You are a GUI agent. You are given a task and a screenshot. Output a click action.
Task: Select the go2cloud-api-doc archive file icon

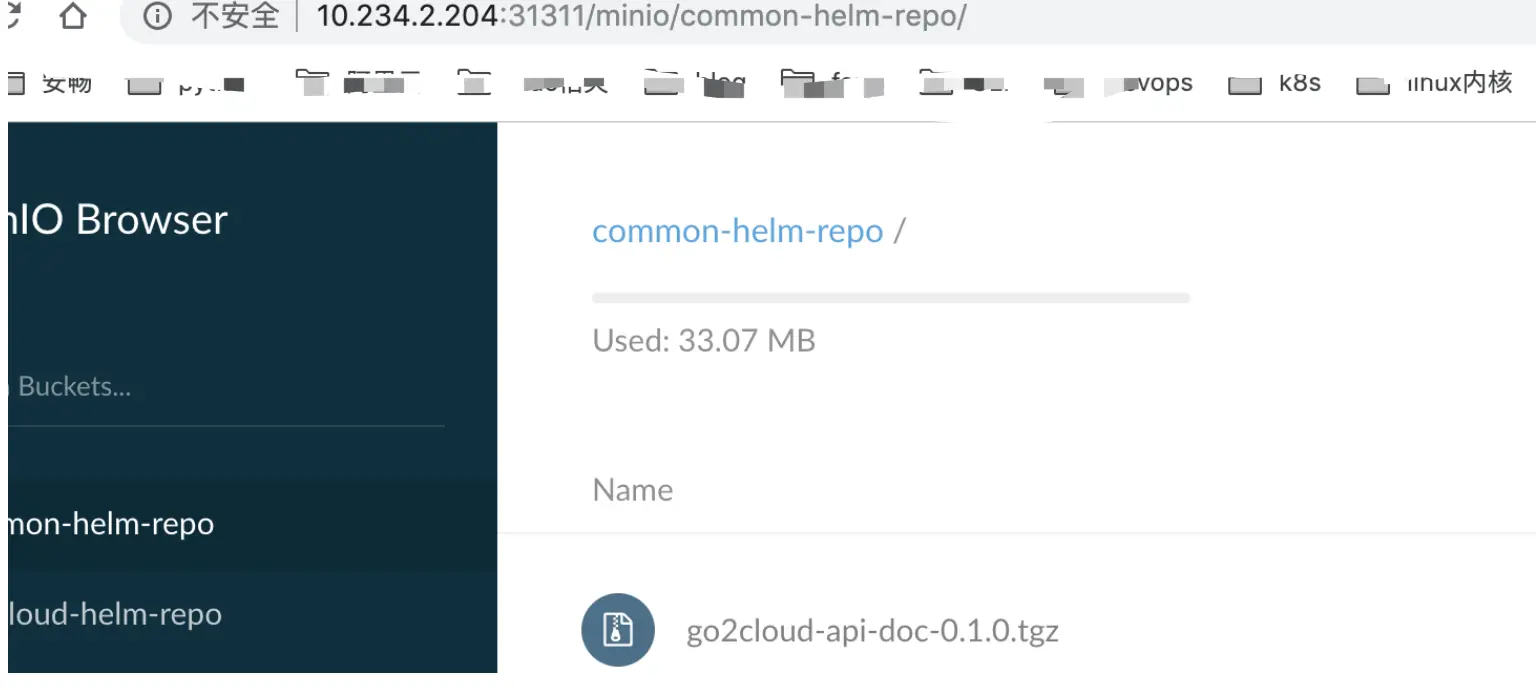618,630
